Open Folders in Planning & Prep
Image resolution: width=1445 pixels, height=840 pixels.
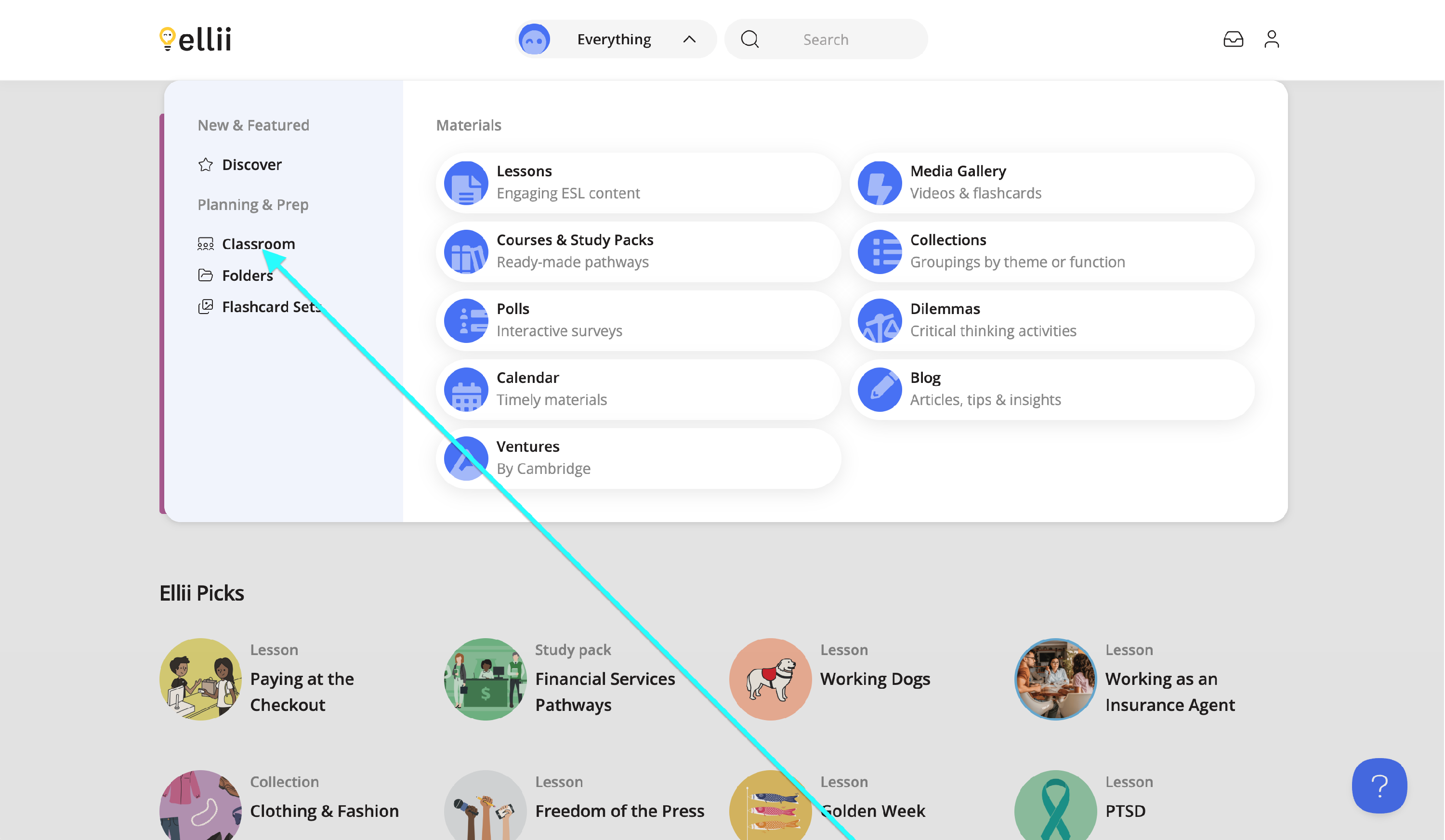tap(247, 275)
